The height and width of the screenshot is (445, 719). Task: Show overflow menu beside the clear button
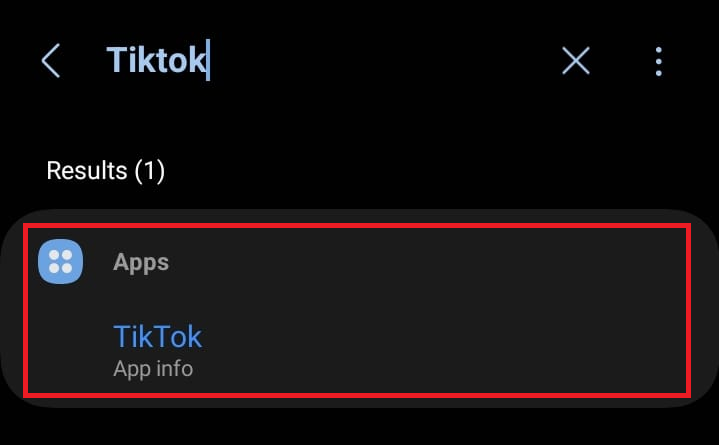pyautogui.click(x=658, y=62)
